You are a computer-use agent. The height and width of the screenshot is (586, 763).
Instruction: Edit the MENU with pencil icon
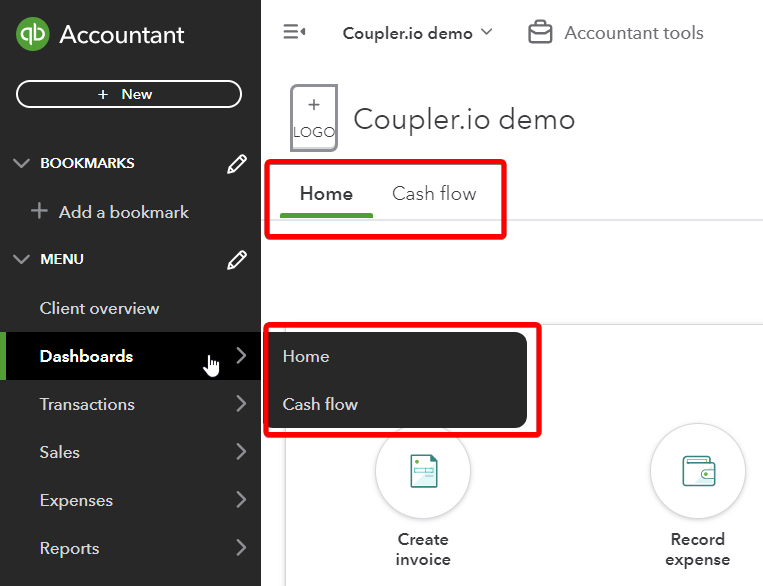[x=237, y=260]
